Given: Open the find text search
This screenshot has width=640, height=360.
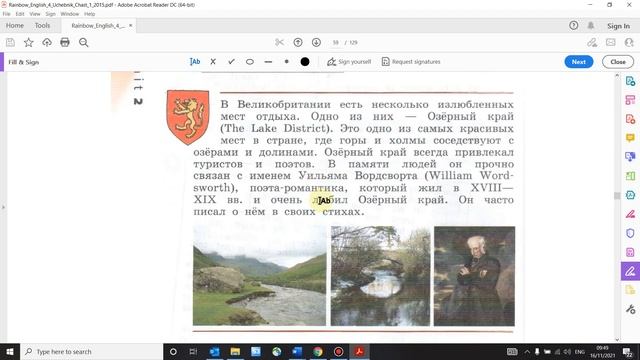Looking at the screenshot, I should 84,42.
